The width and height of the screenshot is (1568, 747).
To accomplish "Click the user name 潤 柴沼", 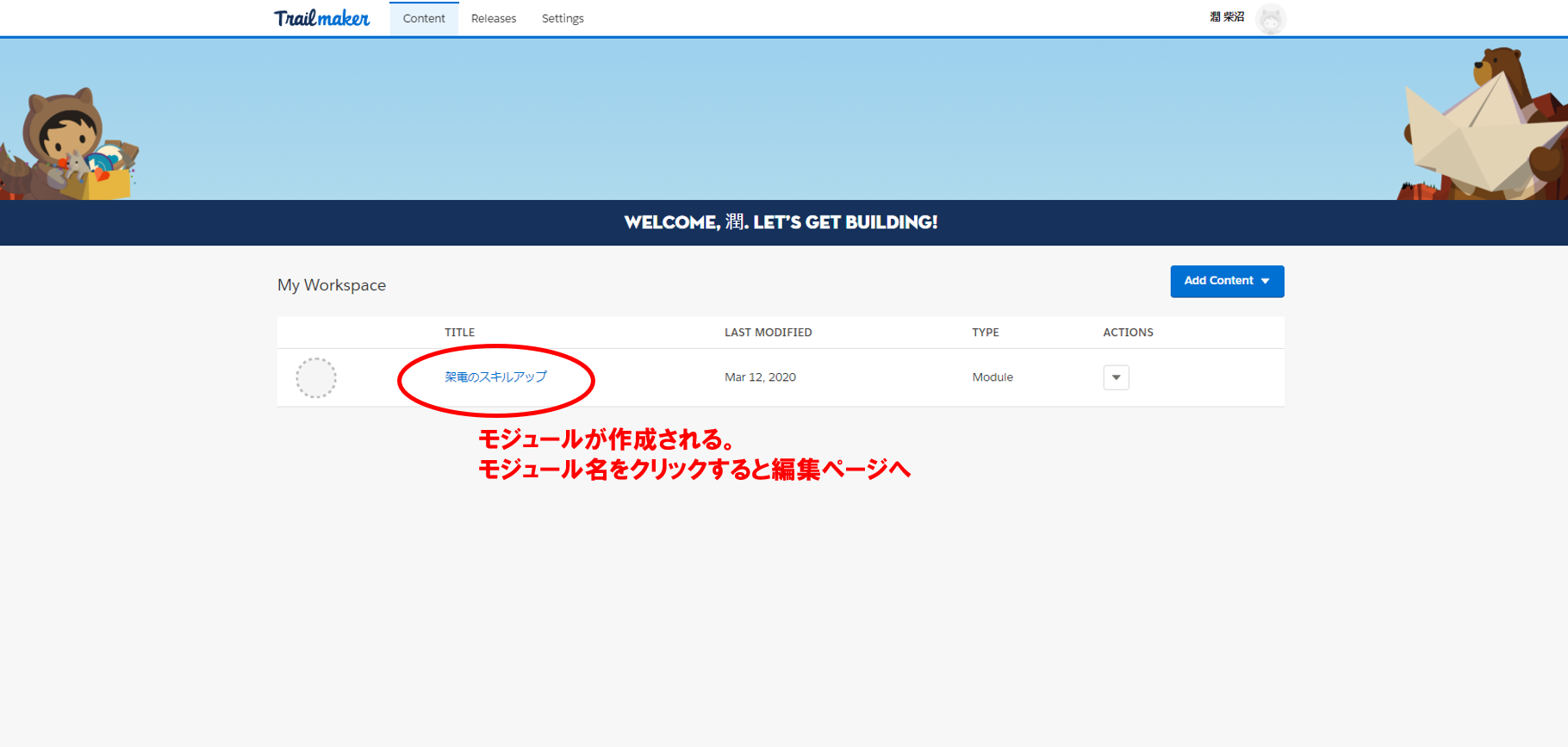I will (x=1227, y=17).
